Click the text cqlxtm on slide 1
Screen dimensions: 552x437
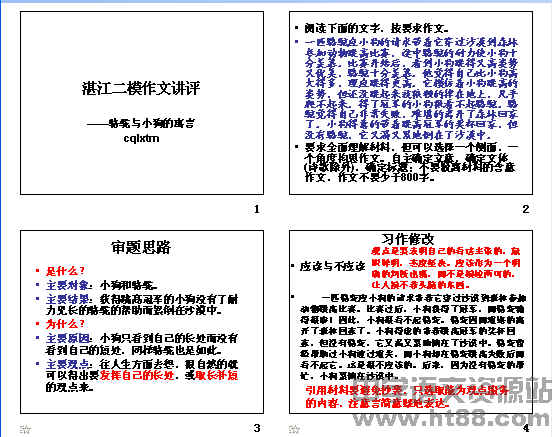pyautogui.click(x=142, y=138)
